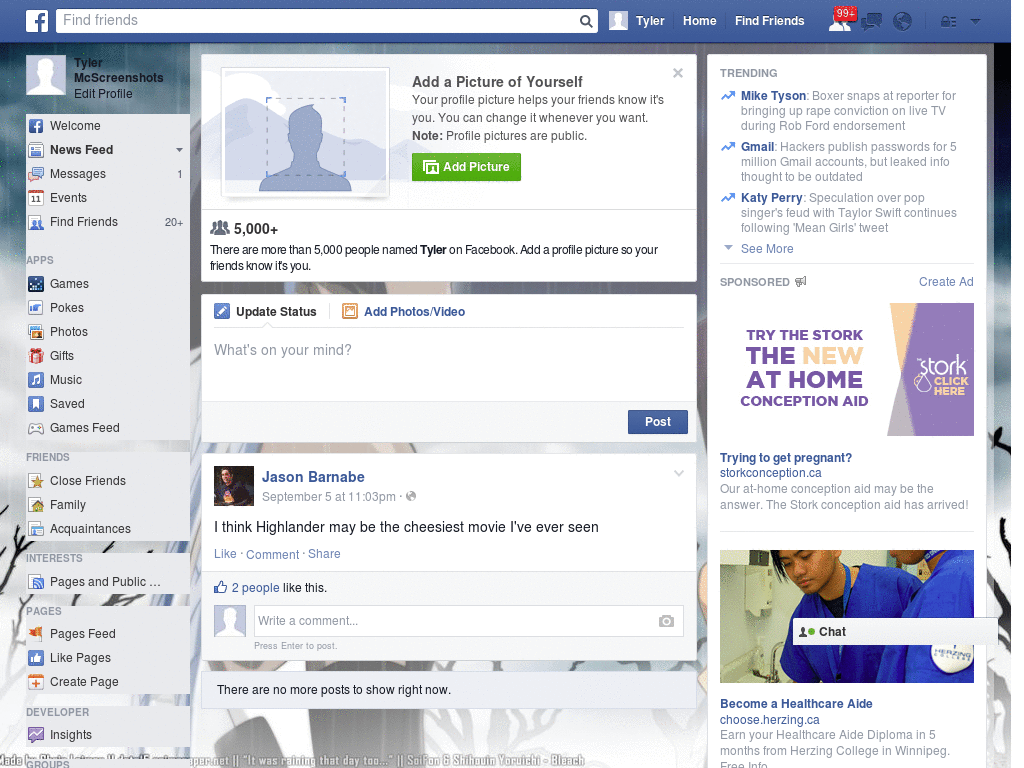Open the Mike Tyson trending topic
The image size is (1024, 768).
[x=774, y=96]
